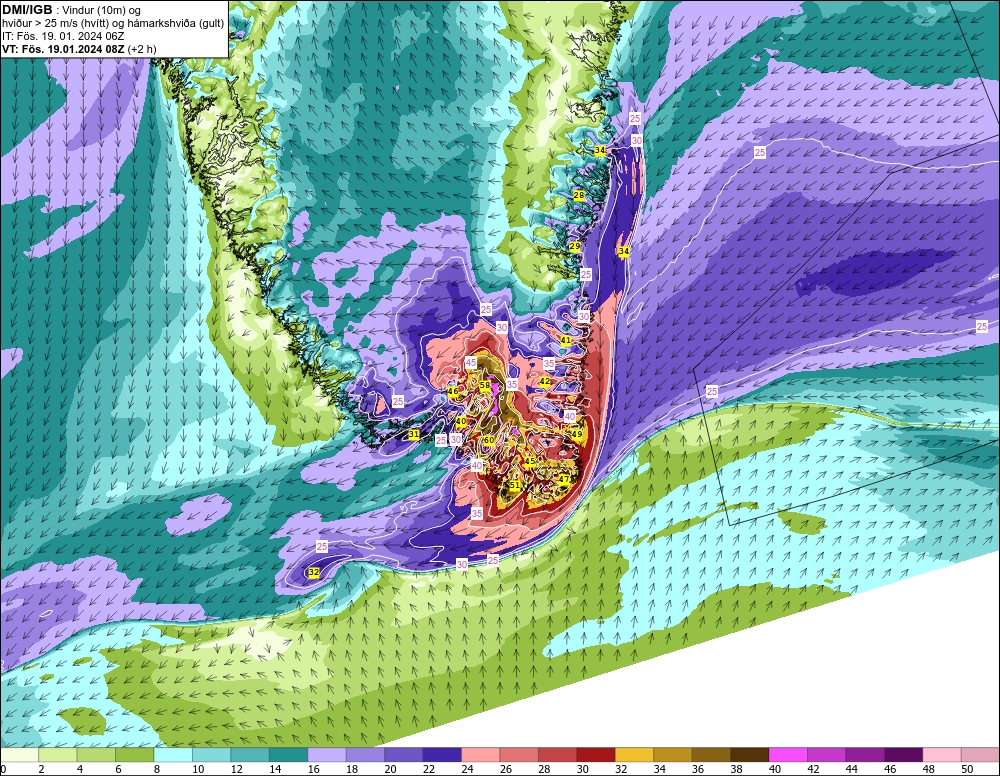The width and height of the screenshot is (1000, 776).
Task: Choose the pink 24–26 legend swatch
Action: tap(481, 755)
